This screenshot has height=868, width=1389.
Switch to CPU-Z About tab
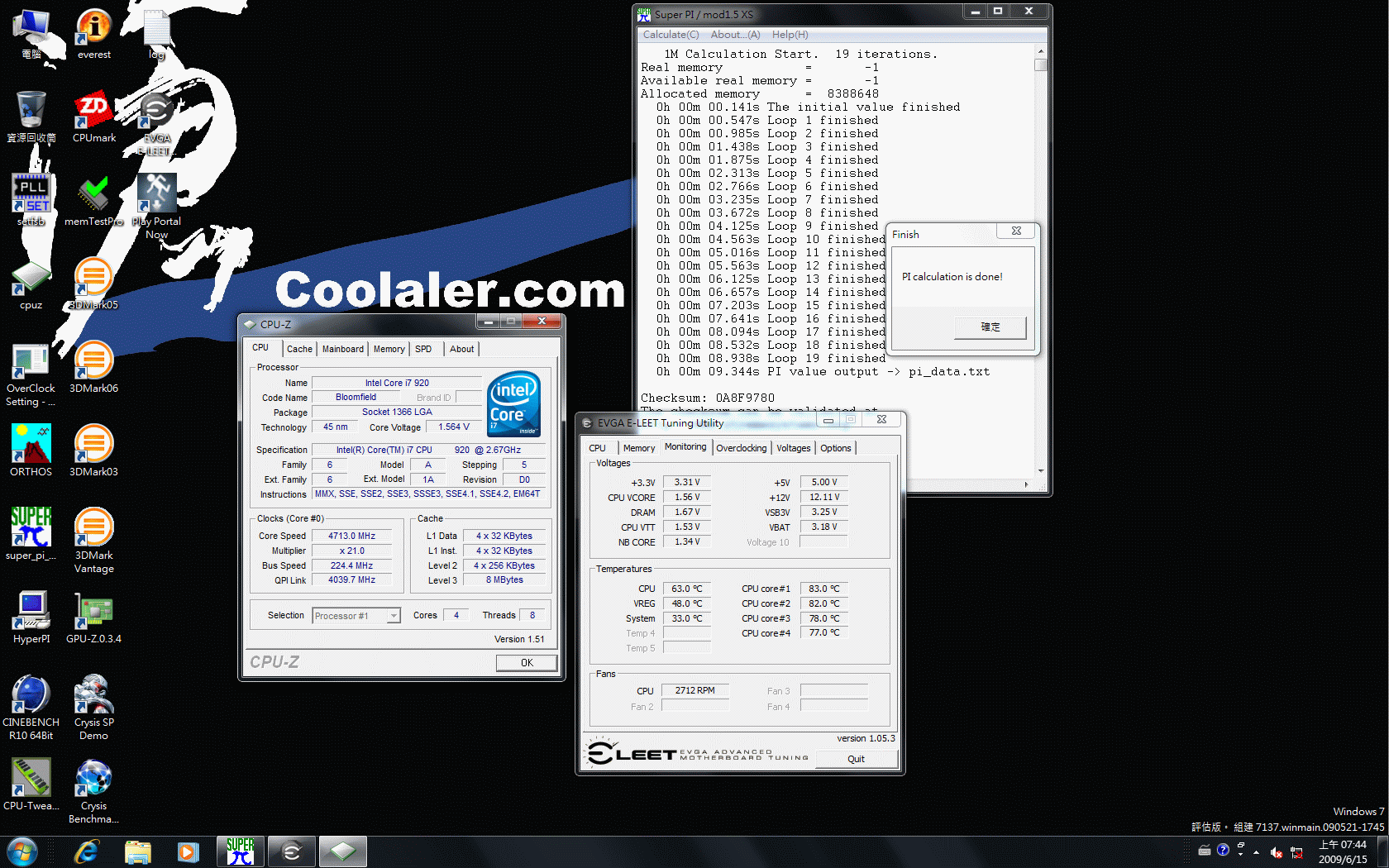(x=461, y=349)
